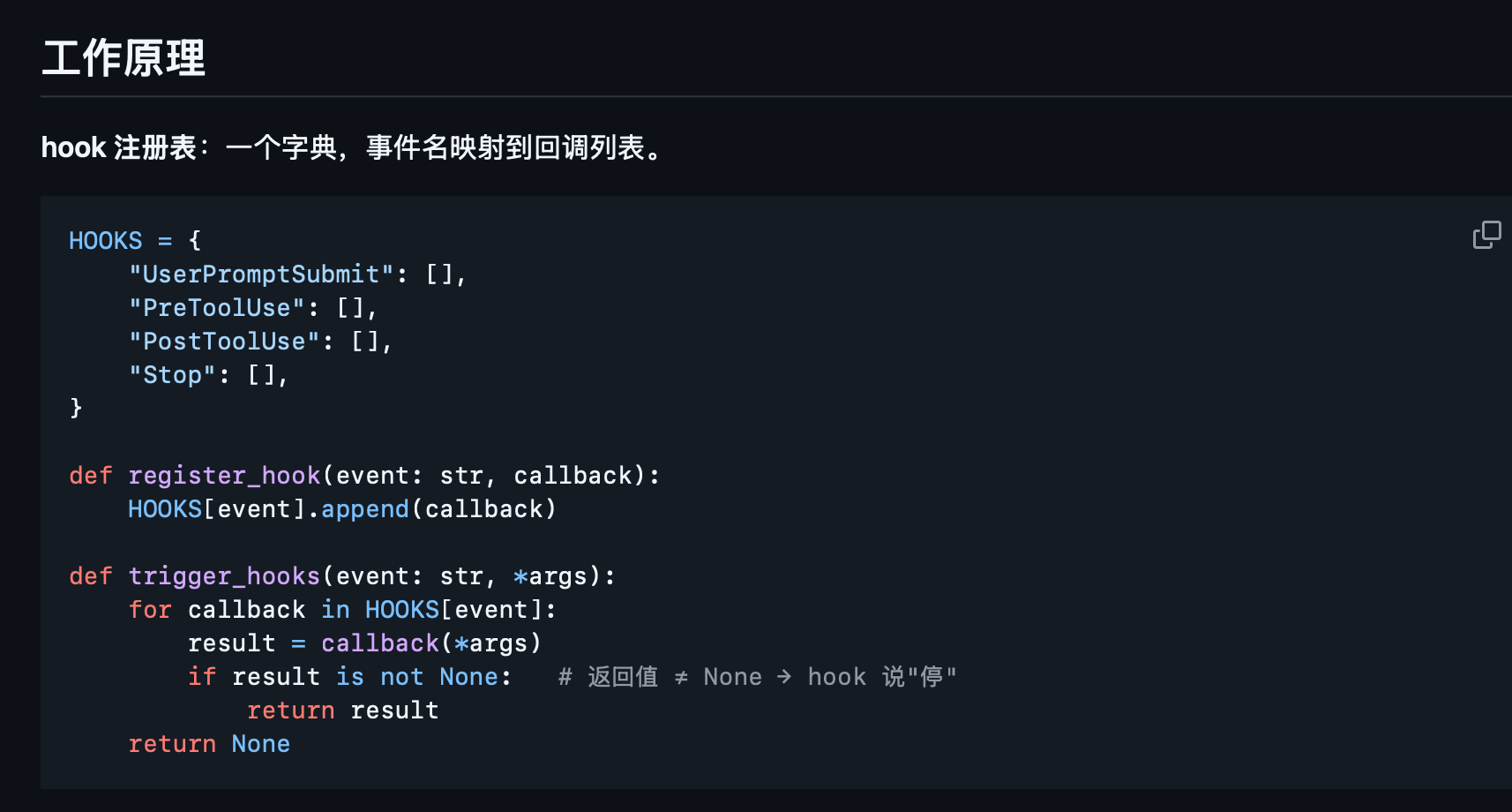
Task: Click the line 'result = callback(*args)'
Action: click(x=364, y=643)
